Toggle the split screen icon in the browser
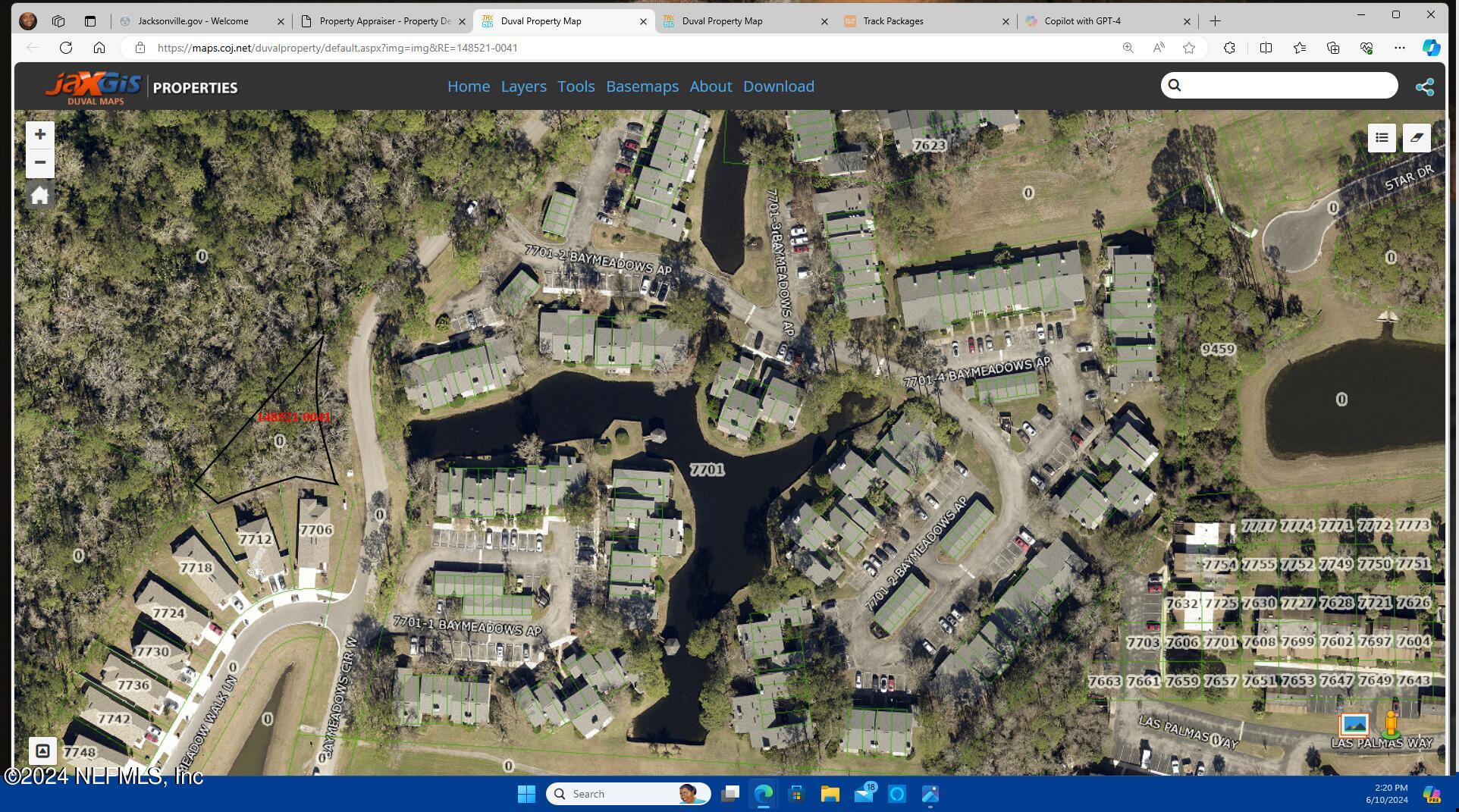 1266,48
